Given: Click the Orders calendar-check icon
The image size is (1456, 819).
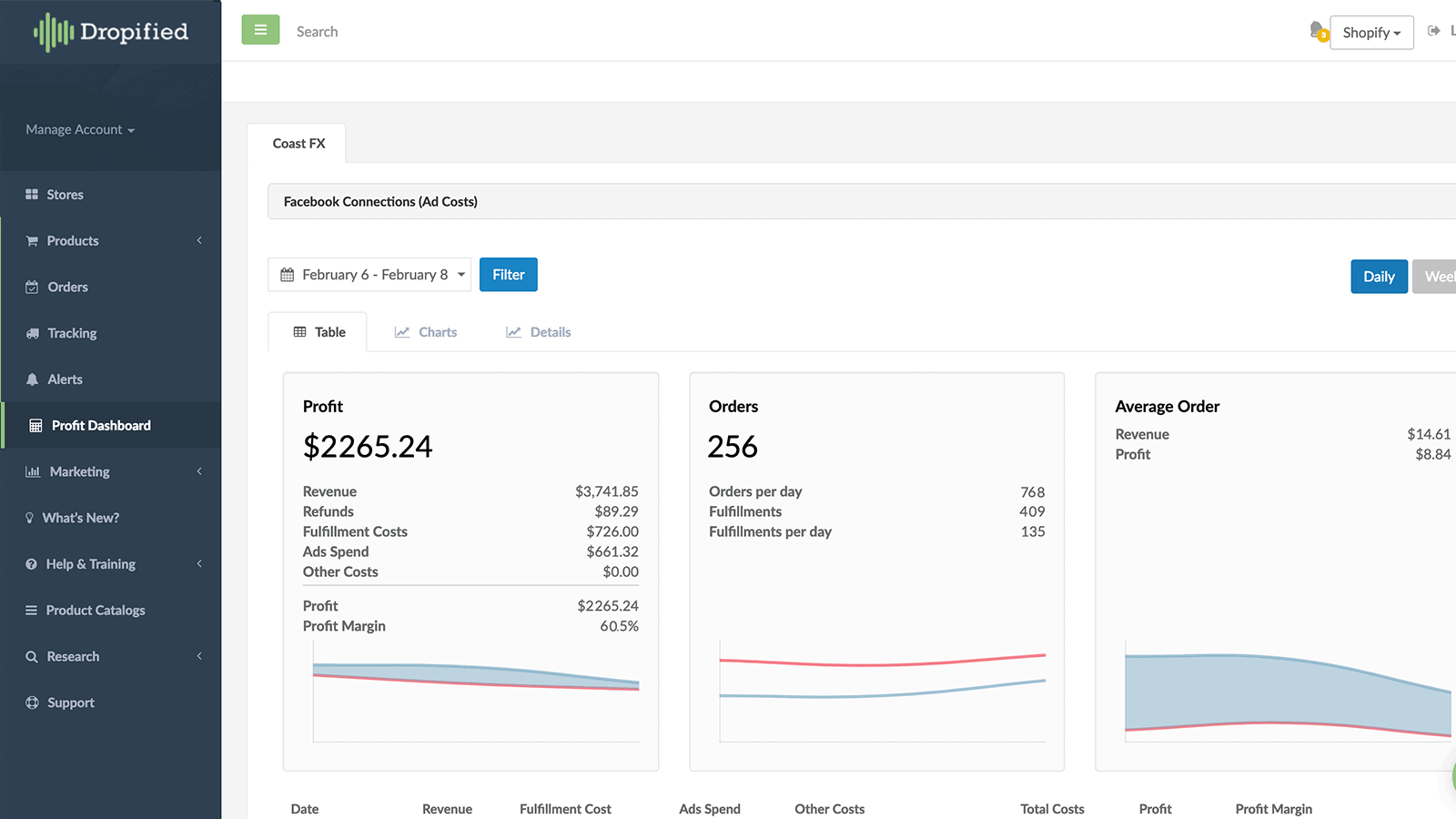Looking at the screenshot, I should point(32,288).
